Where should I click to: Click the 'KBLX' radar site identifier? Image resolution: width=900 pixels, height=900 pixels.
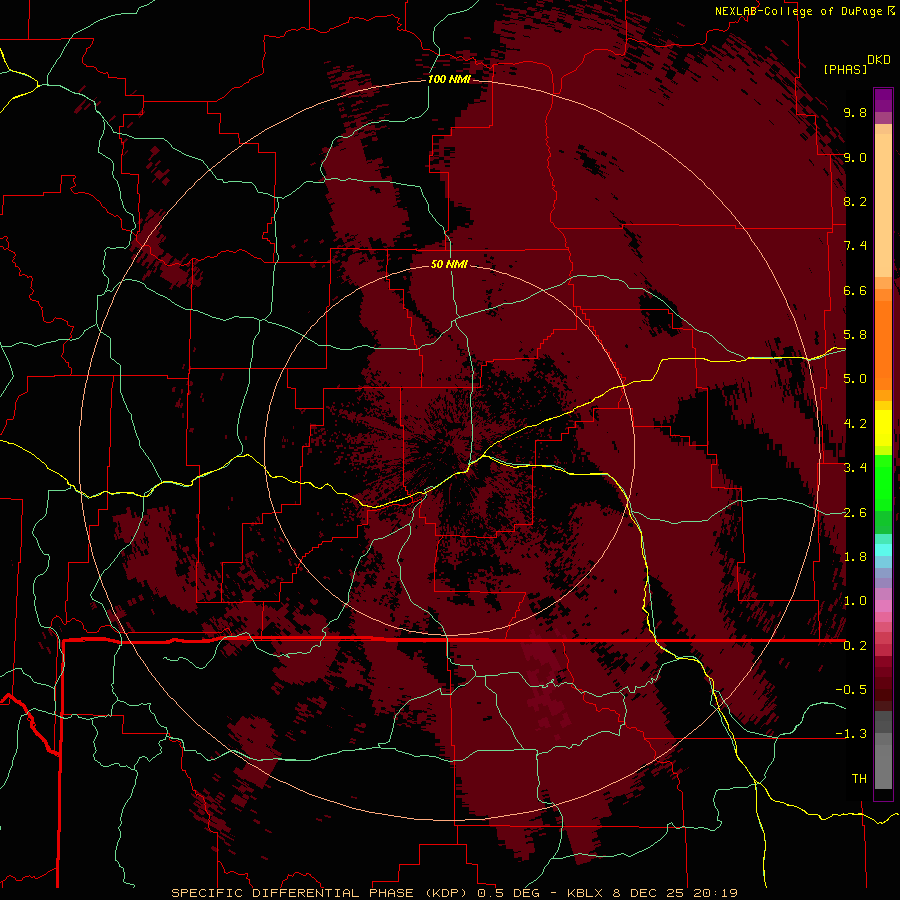pyautogui.click(x=584, y=893)
